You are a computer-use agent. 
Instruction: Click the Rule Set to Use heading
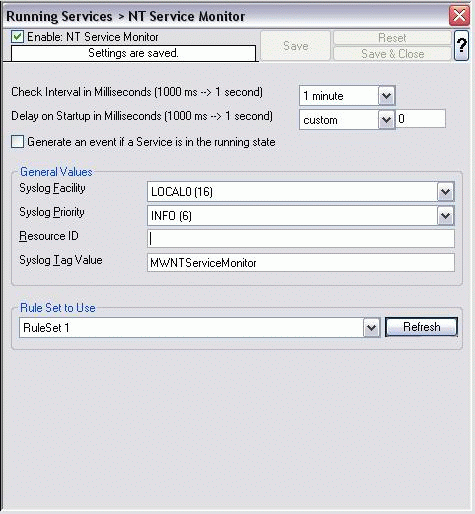pos(58,308)
